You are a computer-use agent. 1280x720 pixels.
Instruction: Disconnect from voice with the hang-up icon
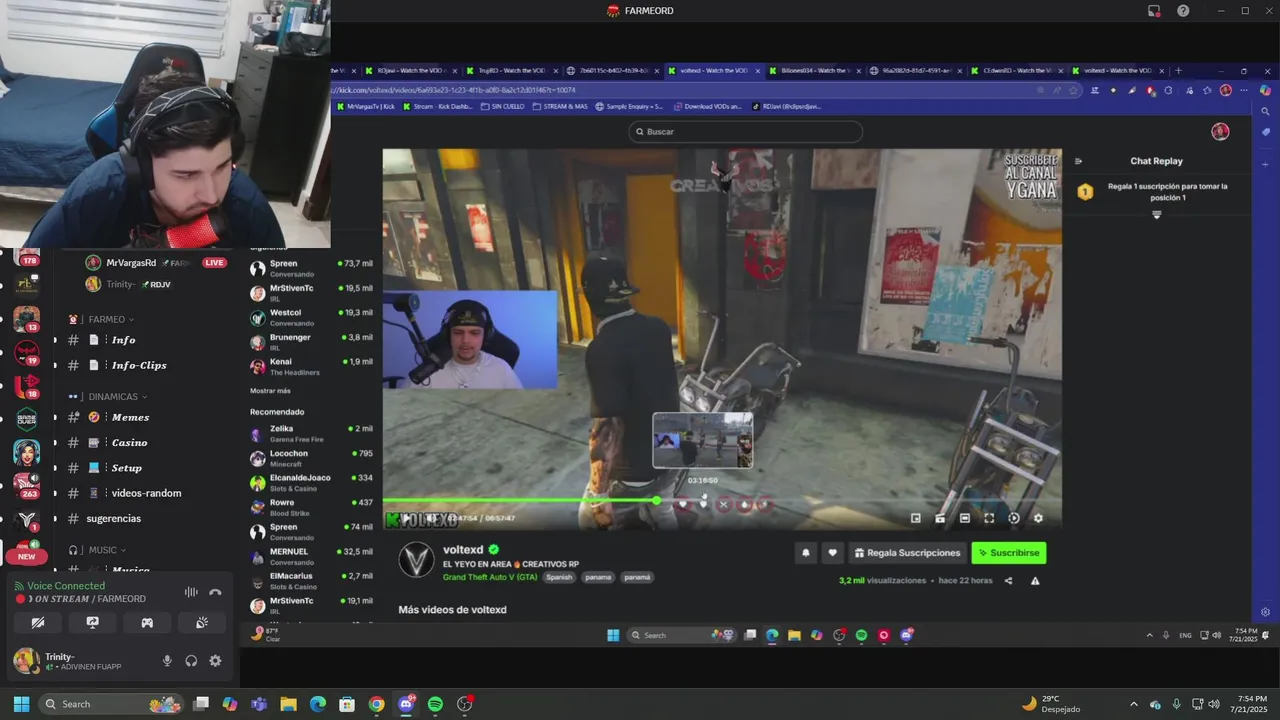[x=215, y=592]
